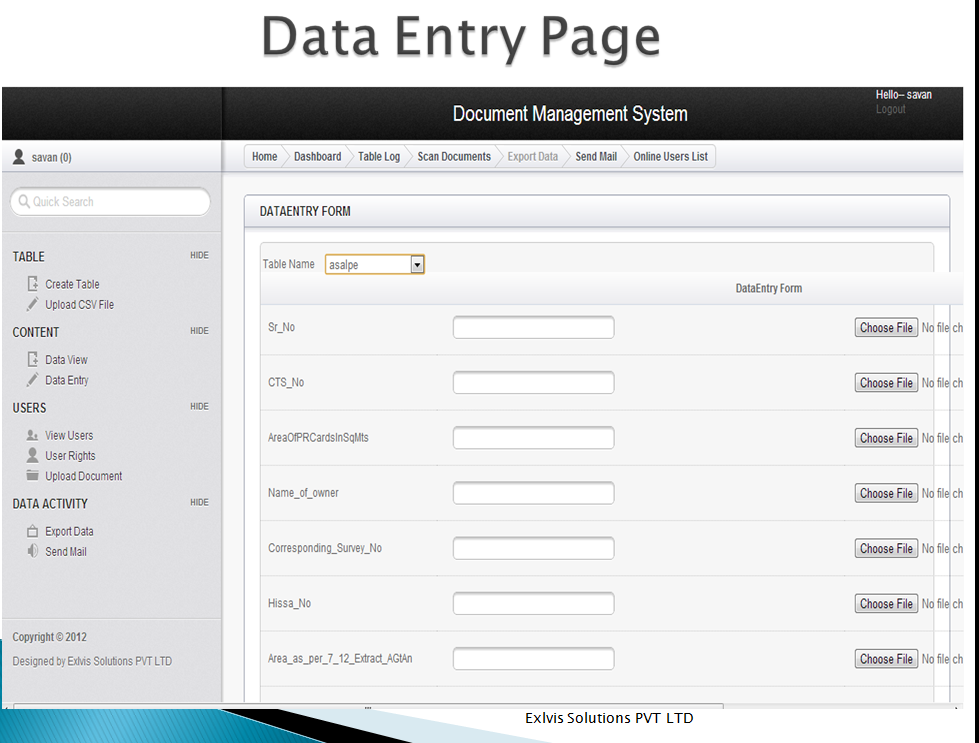The width and height of the screenshot is (979, 743).
Task: Click the Create Table page icon
Action: 33,284
